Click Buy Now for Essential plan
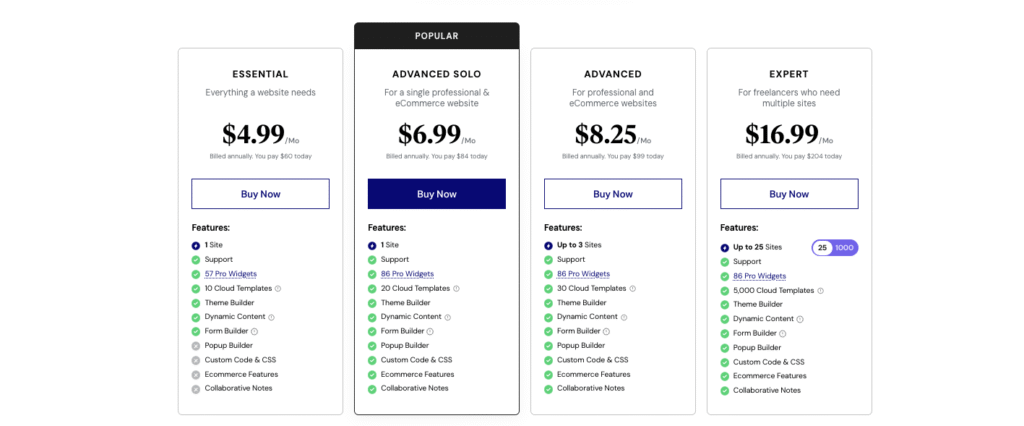Image resolution: width=1024 pixels, height=426 pixels. click(260, 194)
